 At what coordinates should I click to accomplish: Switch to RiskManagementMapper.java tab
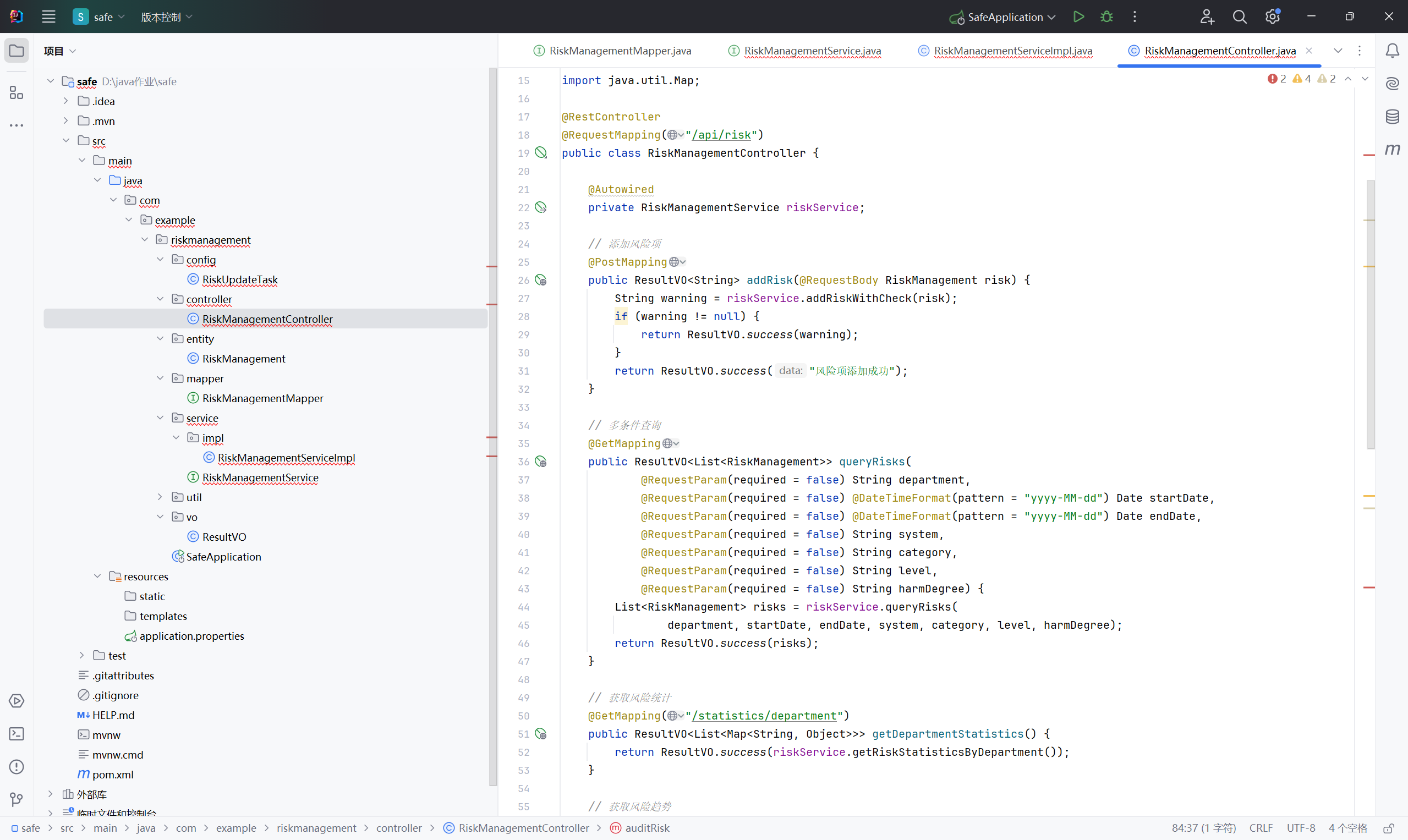(620, 51)
